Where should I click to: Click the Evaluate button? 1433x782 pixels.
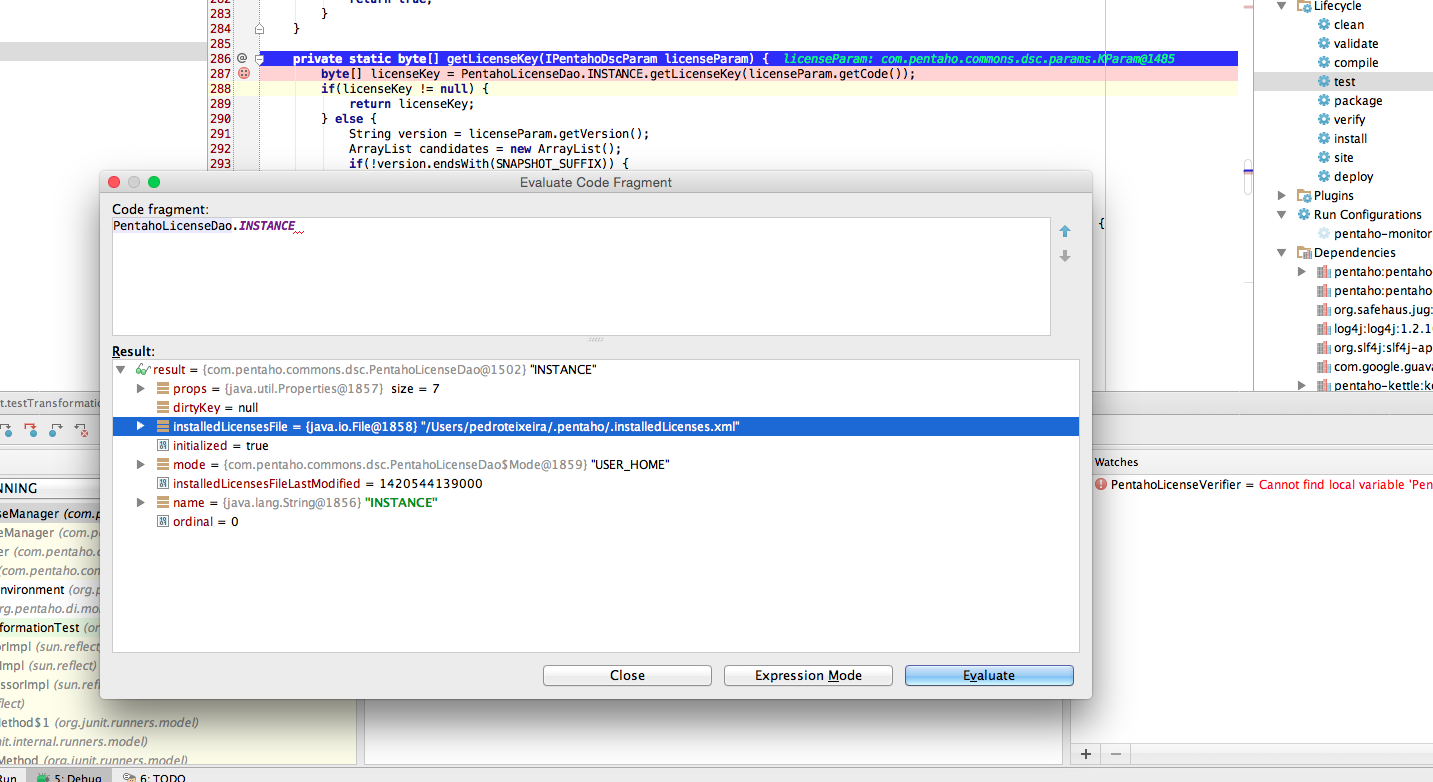[x=989, y=675]
